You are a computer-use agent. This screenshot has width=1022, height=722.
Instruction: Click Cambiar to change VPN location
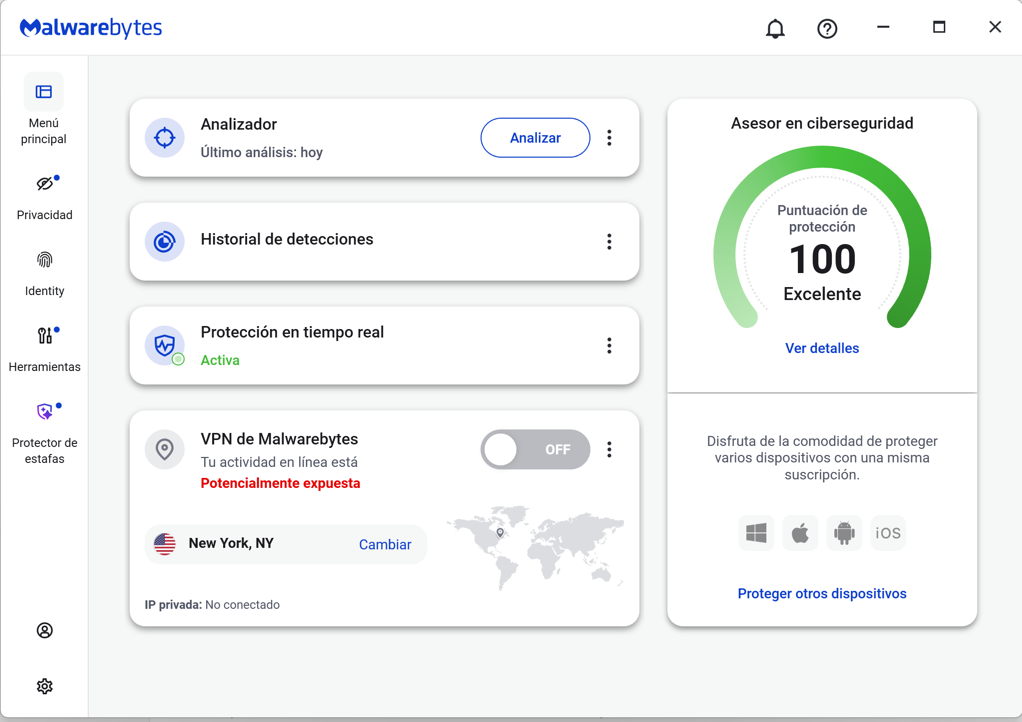point(385,545)
